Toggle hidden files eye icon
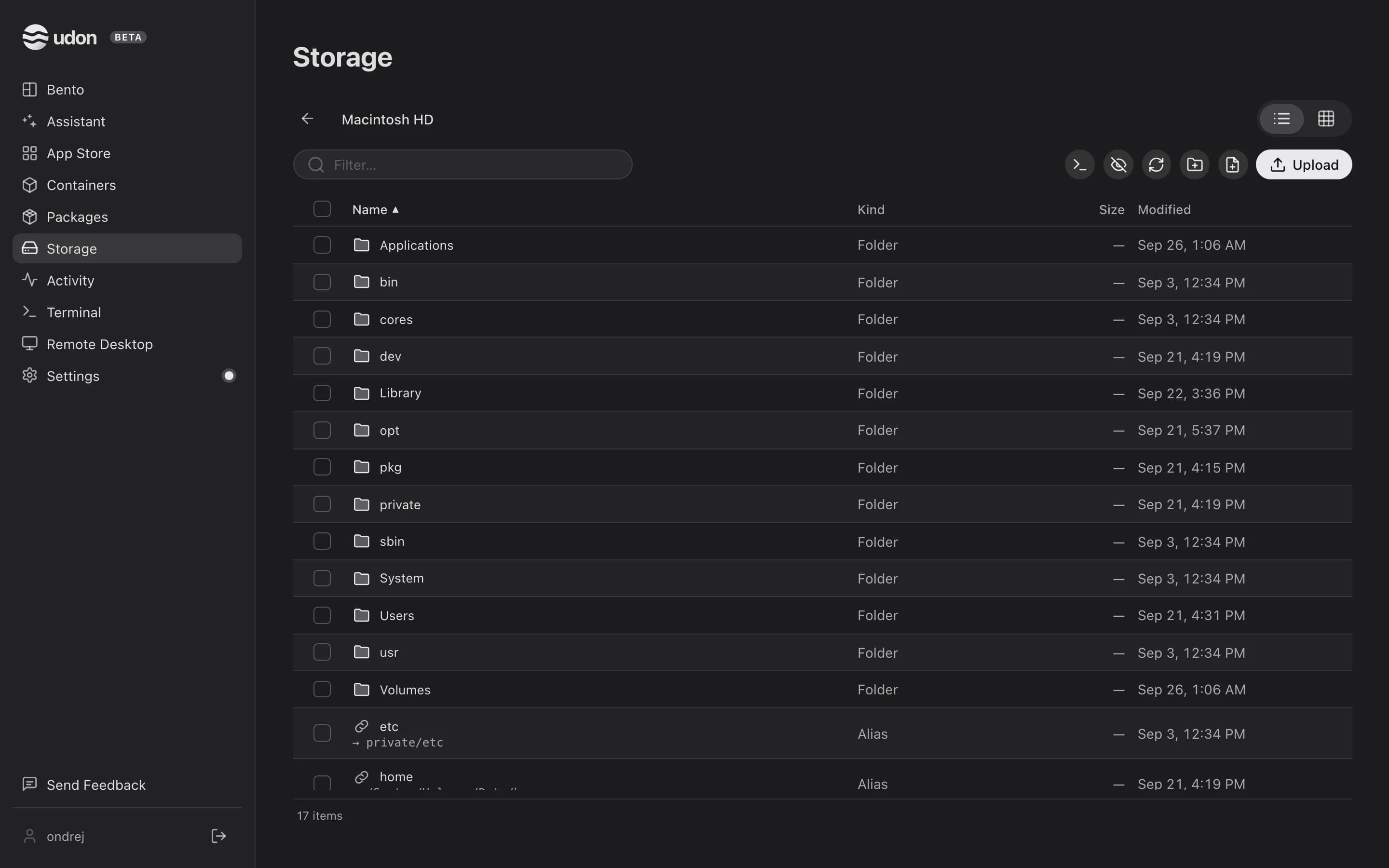This screenshot has height=868, width=1389. pyautogui.click(x=1118, y=165)
